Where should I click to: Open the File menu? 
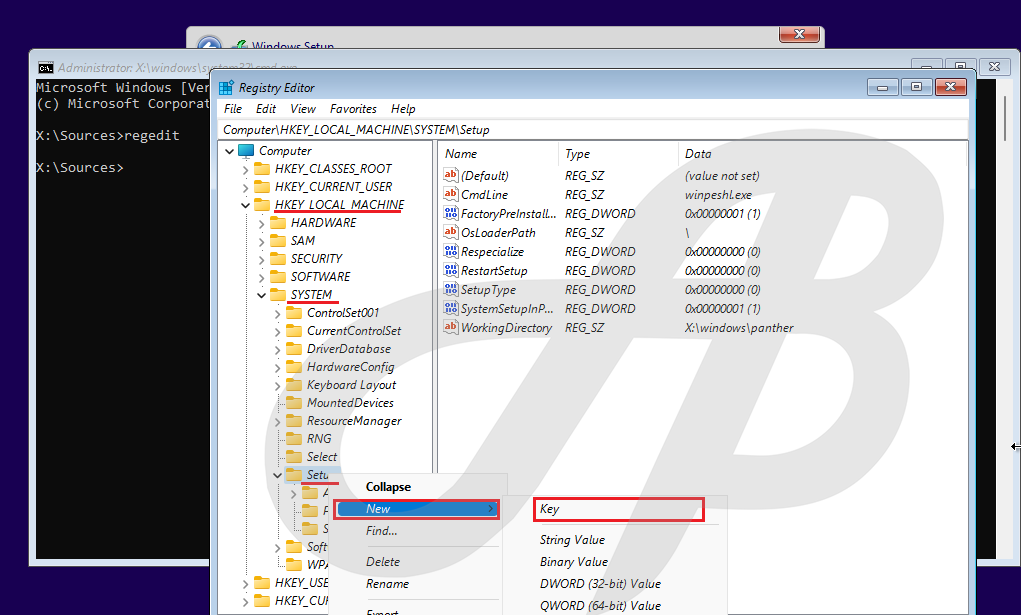tap(232, 109)
